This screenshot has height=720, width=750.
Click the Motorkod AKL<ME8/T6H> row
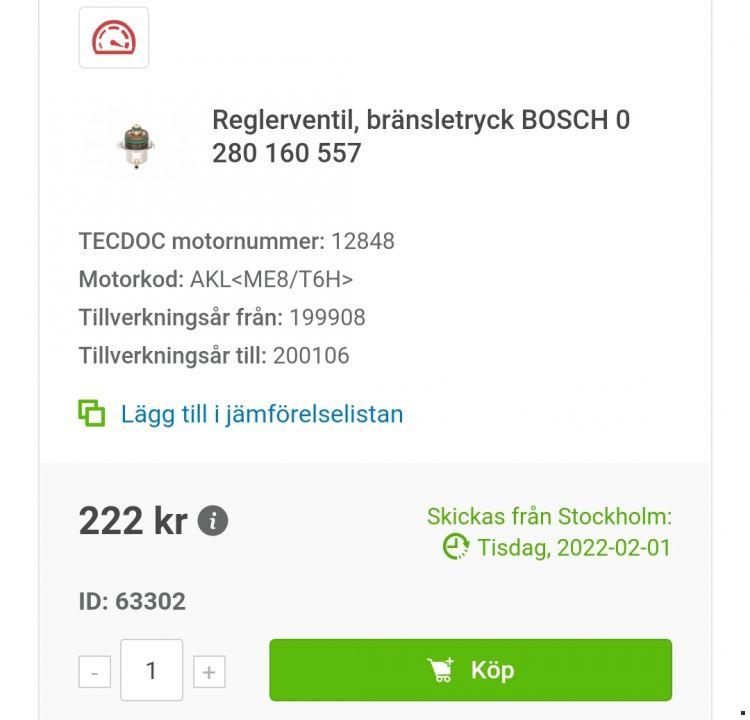216,279
